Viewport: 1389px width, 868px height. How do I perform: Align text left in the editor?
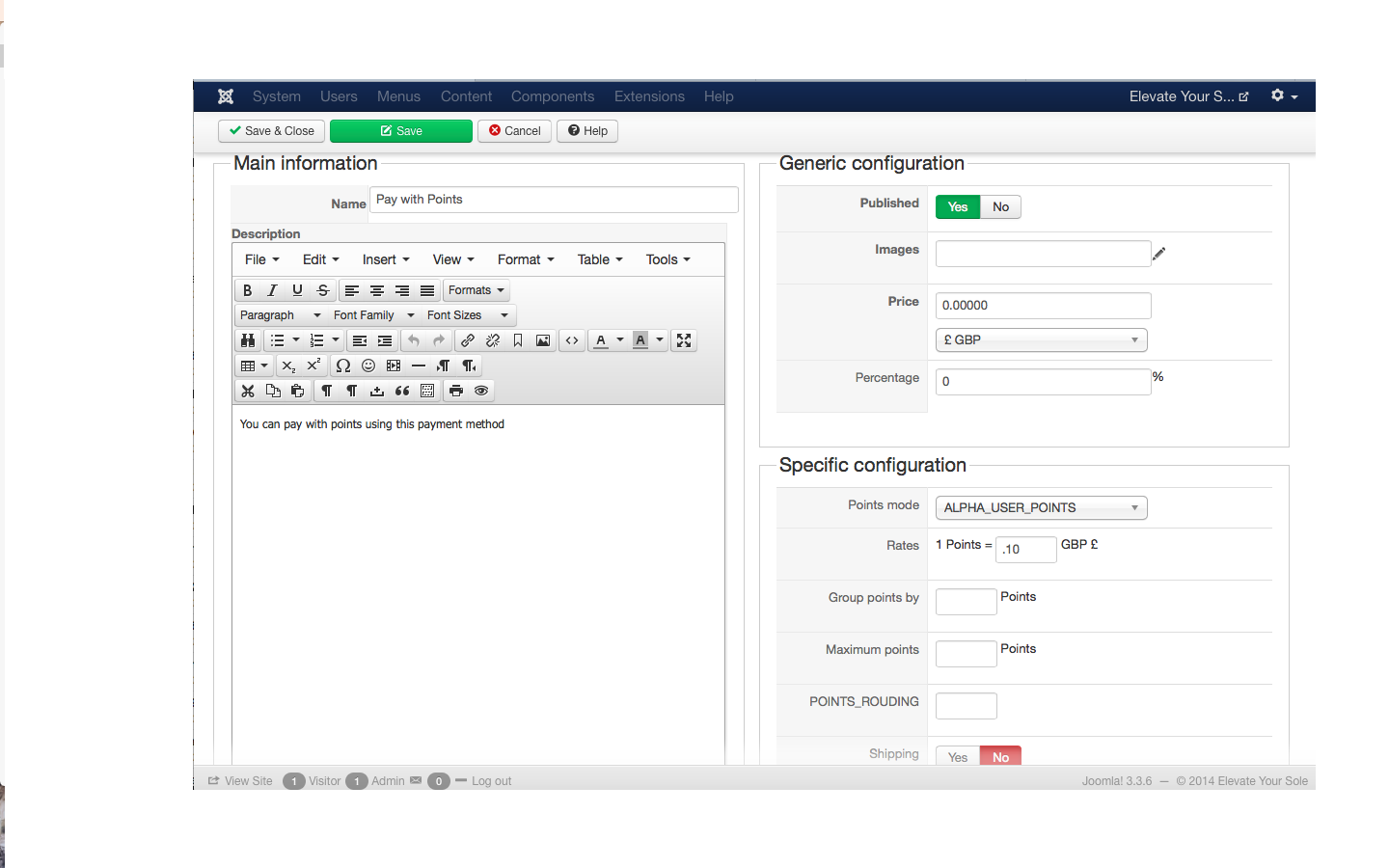pos(352,290)
